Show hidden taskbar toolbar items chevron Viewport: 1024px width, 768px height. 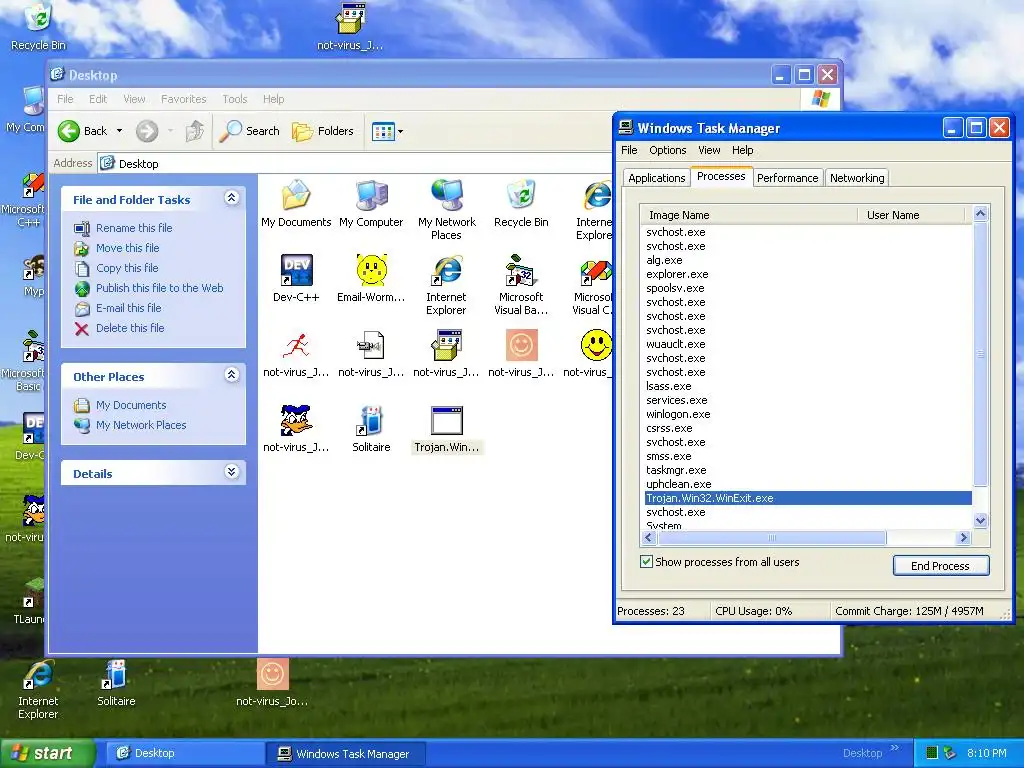(x=895, y=748)
